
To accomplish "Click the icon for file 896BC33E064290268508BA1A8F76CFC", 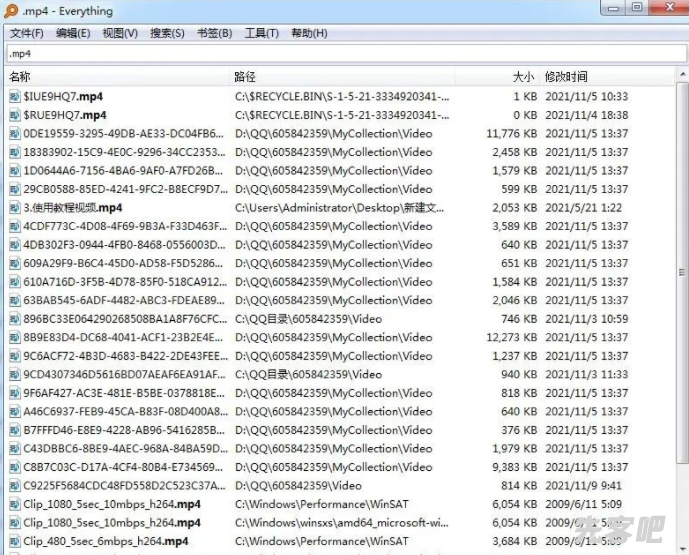I will tap(15, 319).
